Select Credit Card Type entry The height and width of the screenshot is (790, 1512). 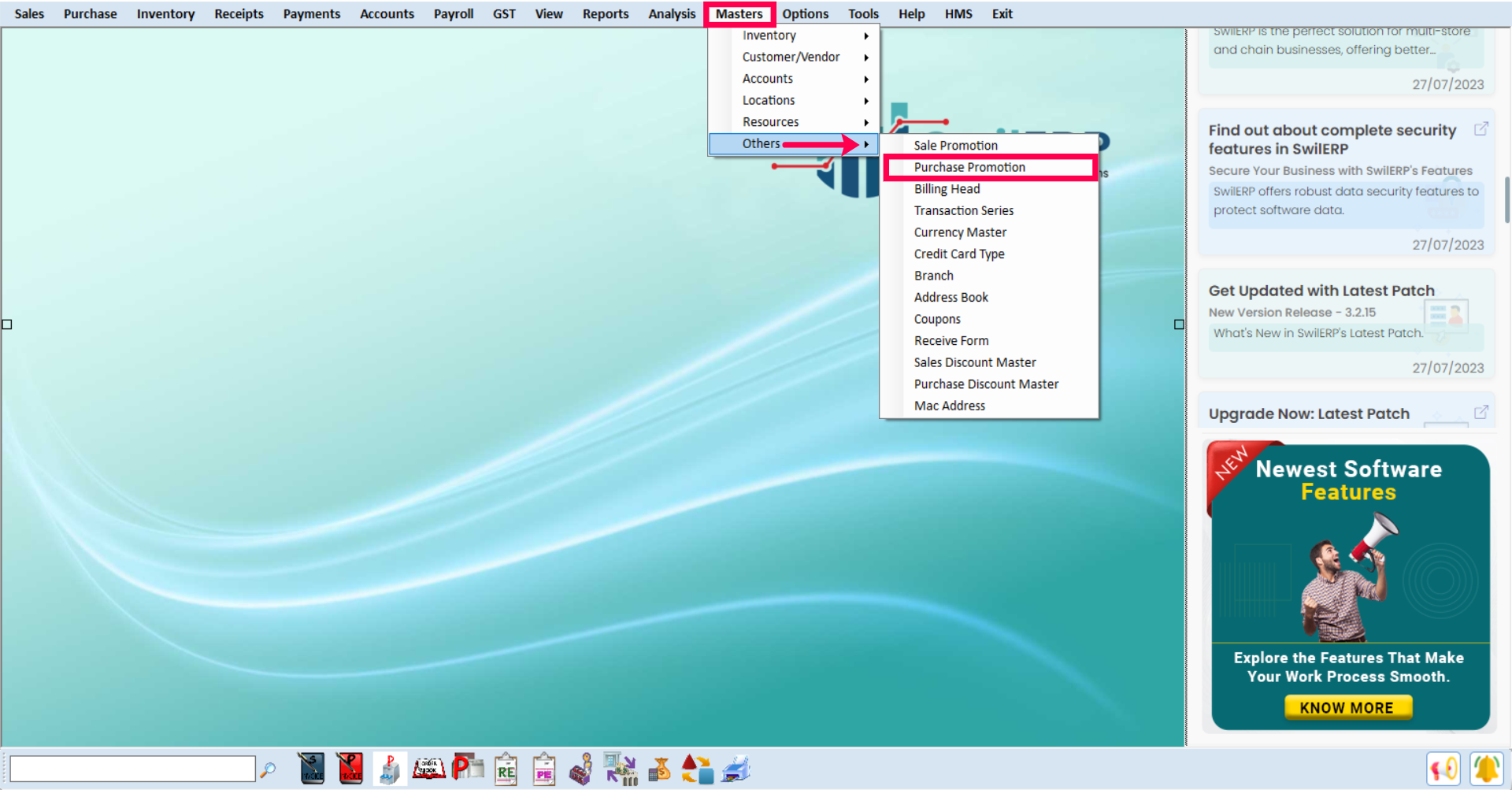point(990,254)
